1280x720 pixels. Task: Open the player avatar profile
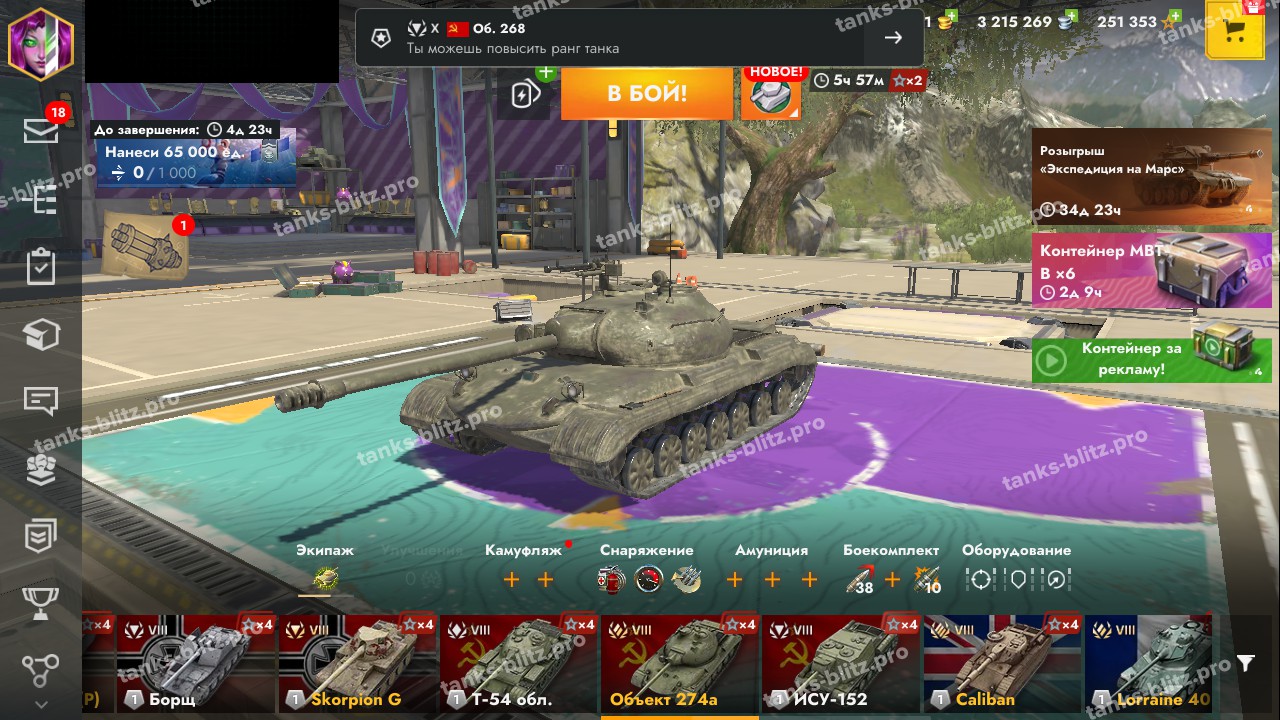click(x=41, y=42)
